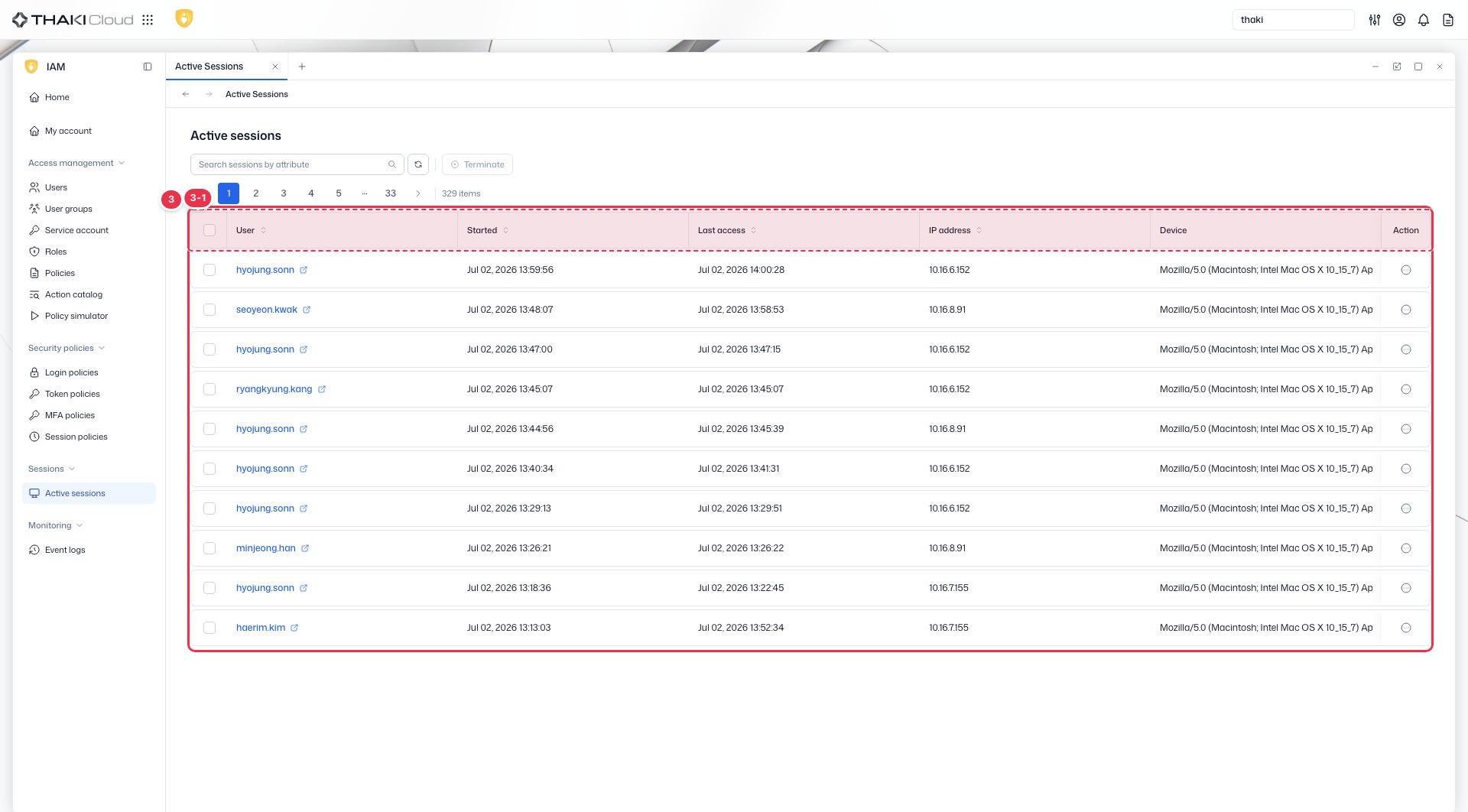1468x812 pixels.
Task: Collapse the Security policies section
Action: pos(67,348)
